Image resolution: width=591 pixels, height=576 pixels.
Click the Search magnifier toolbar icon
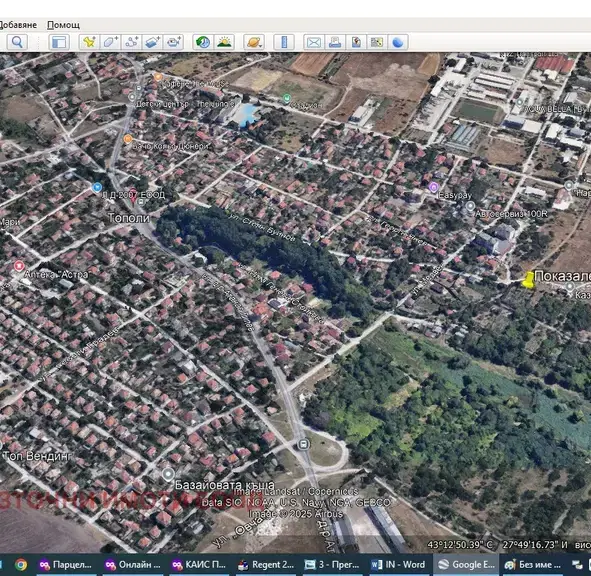point(17,42)
